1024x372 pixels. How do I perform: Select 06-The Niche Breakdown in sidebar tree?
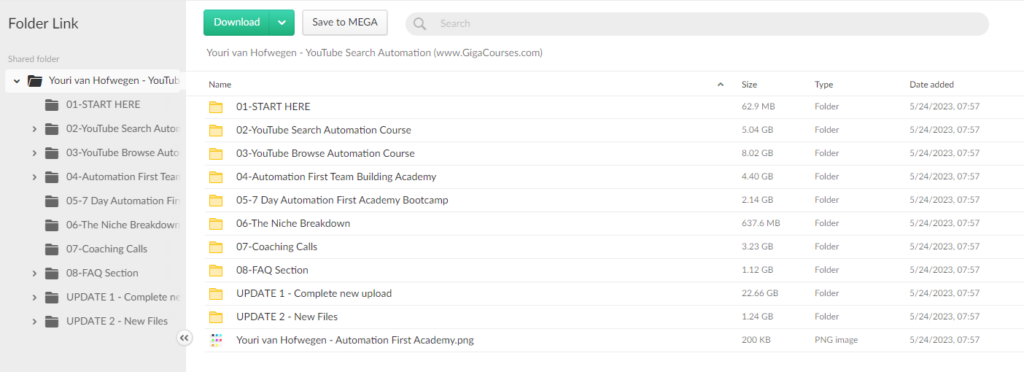(x=123, y=225)
